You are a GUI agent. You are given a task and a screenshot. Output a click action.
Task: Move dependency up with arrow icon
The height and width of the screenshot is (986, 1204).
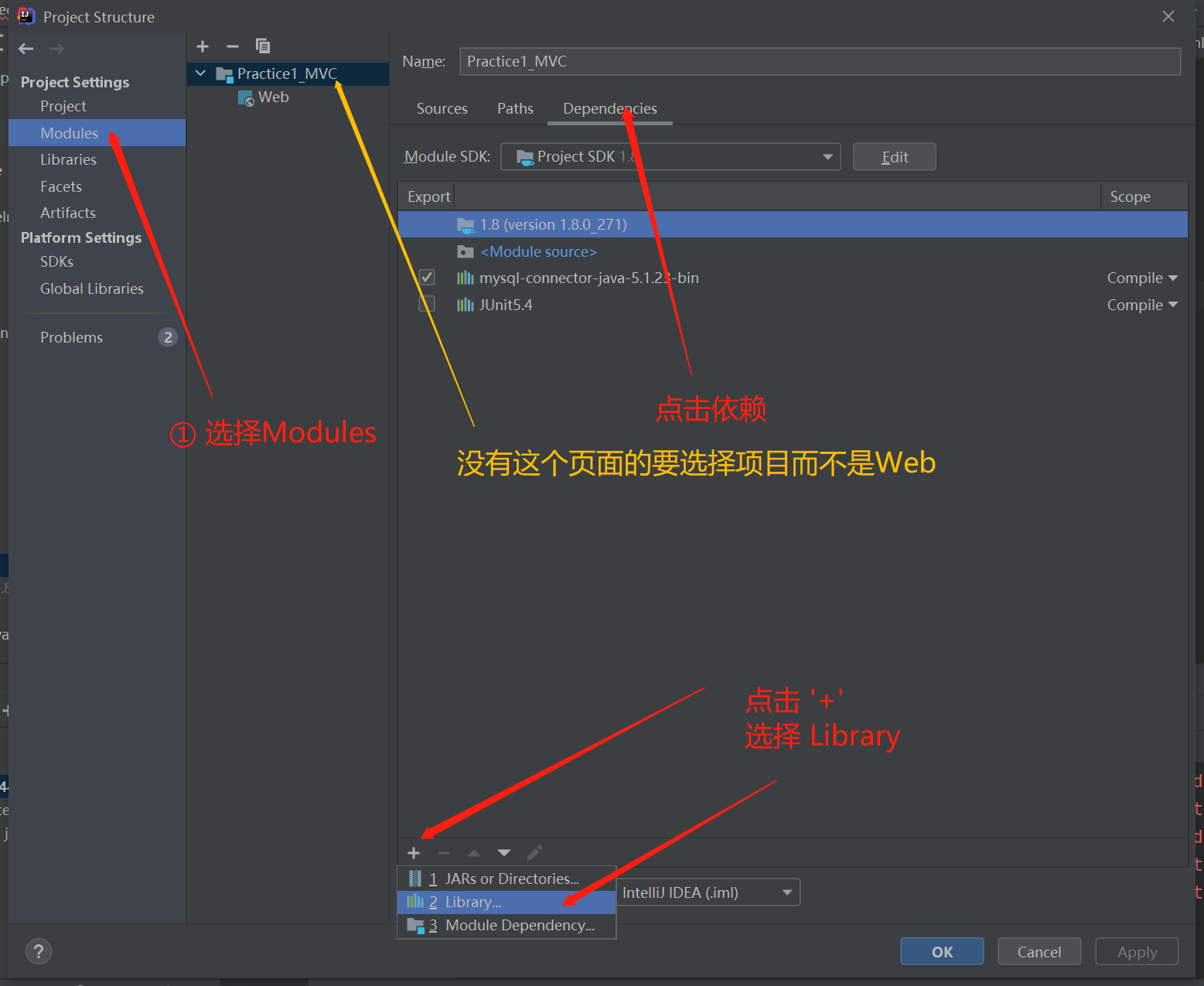pos(474,853)
